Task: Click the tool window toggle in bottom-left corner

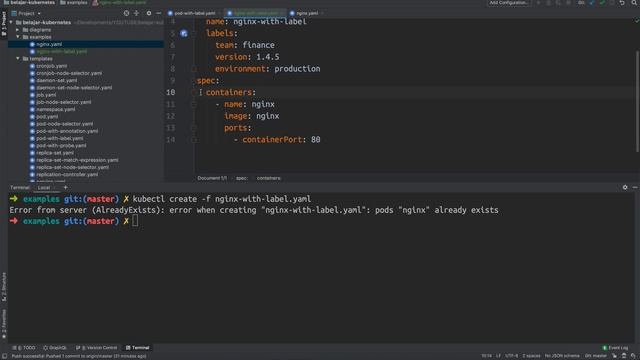Action: (x=4, y=356)
